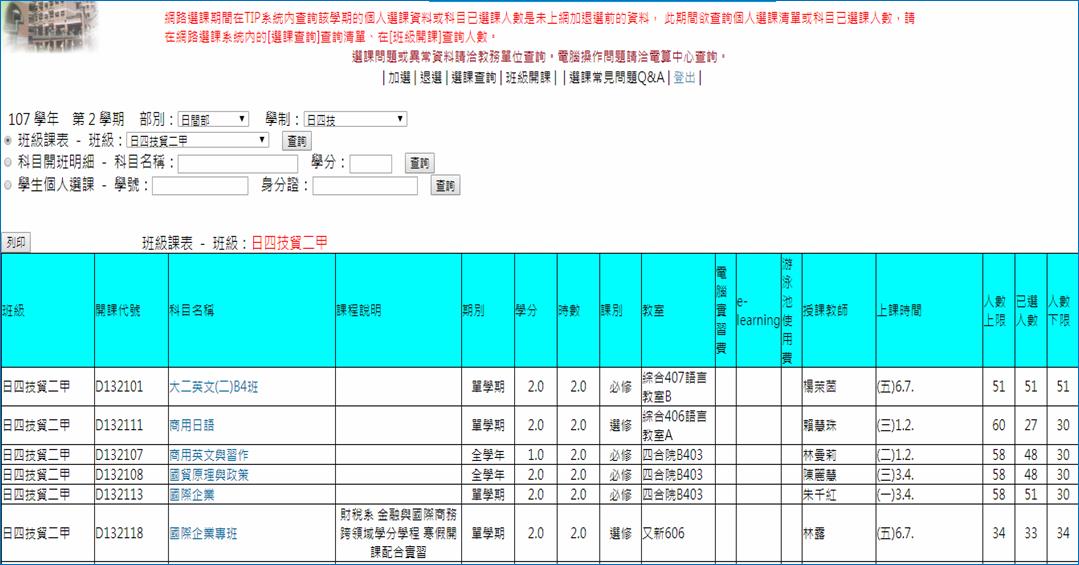Open 選課常見問題Q&A link
1079x565 pixels.
pyautogui.click(x=617, y=78)
